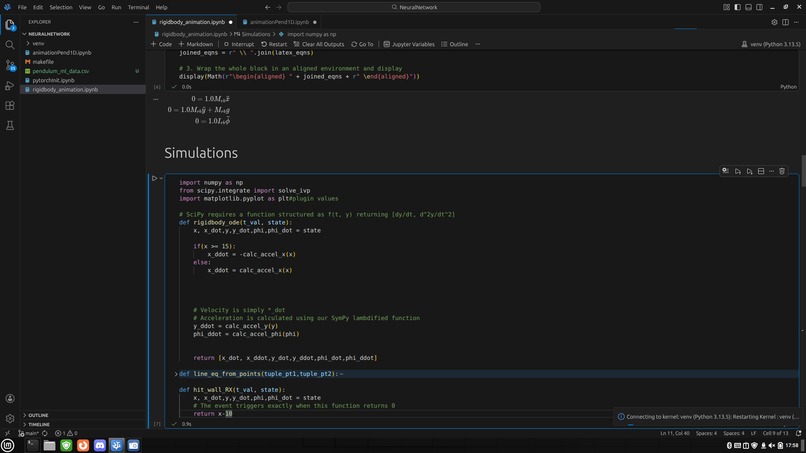Open the Terminal menu

click(138, 7)
